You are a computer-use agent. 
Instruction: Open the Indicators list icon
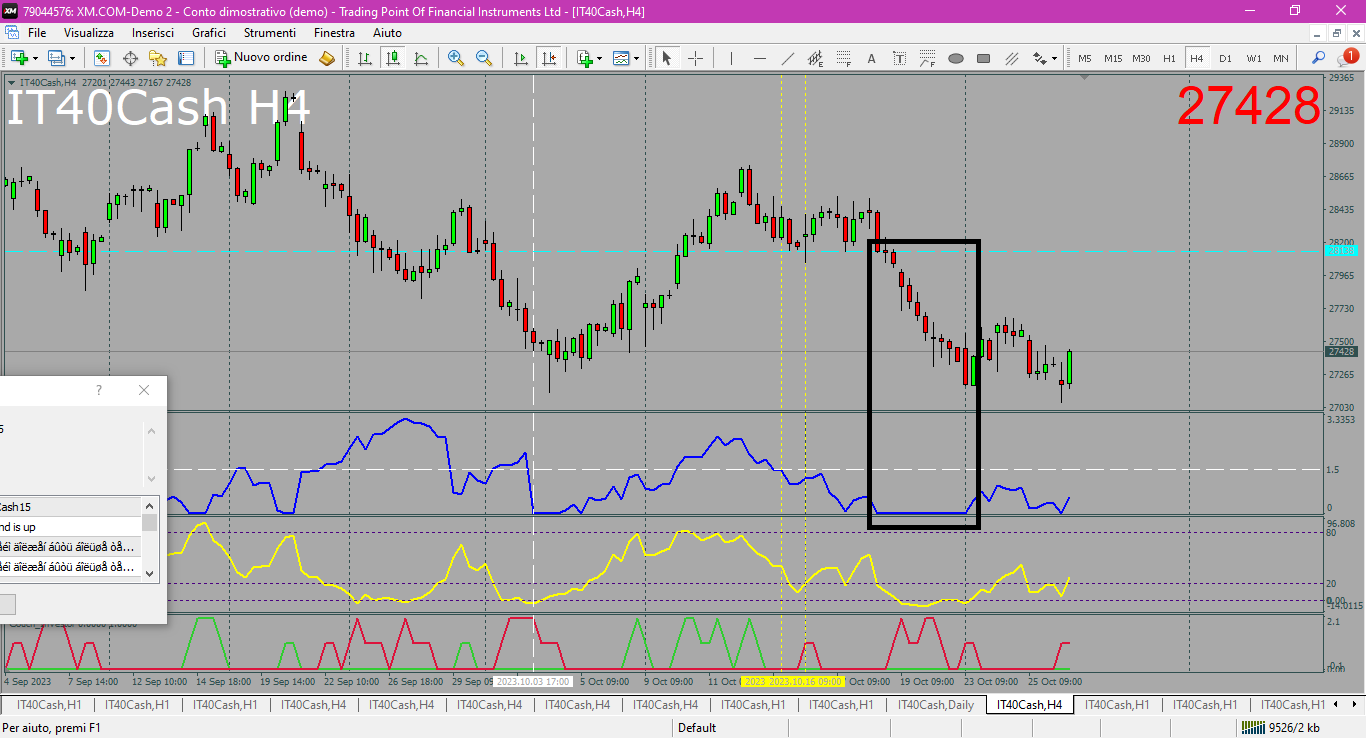[x=585, y=58]
